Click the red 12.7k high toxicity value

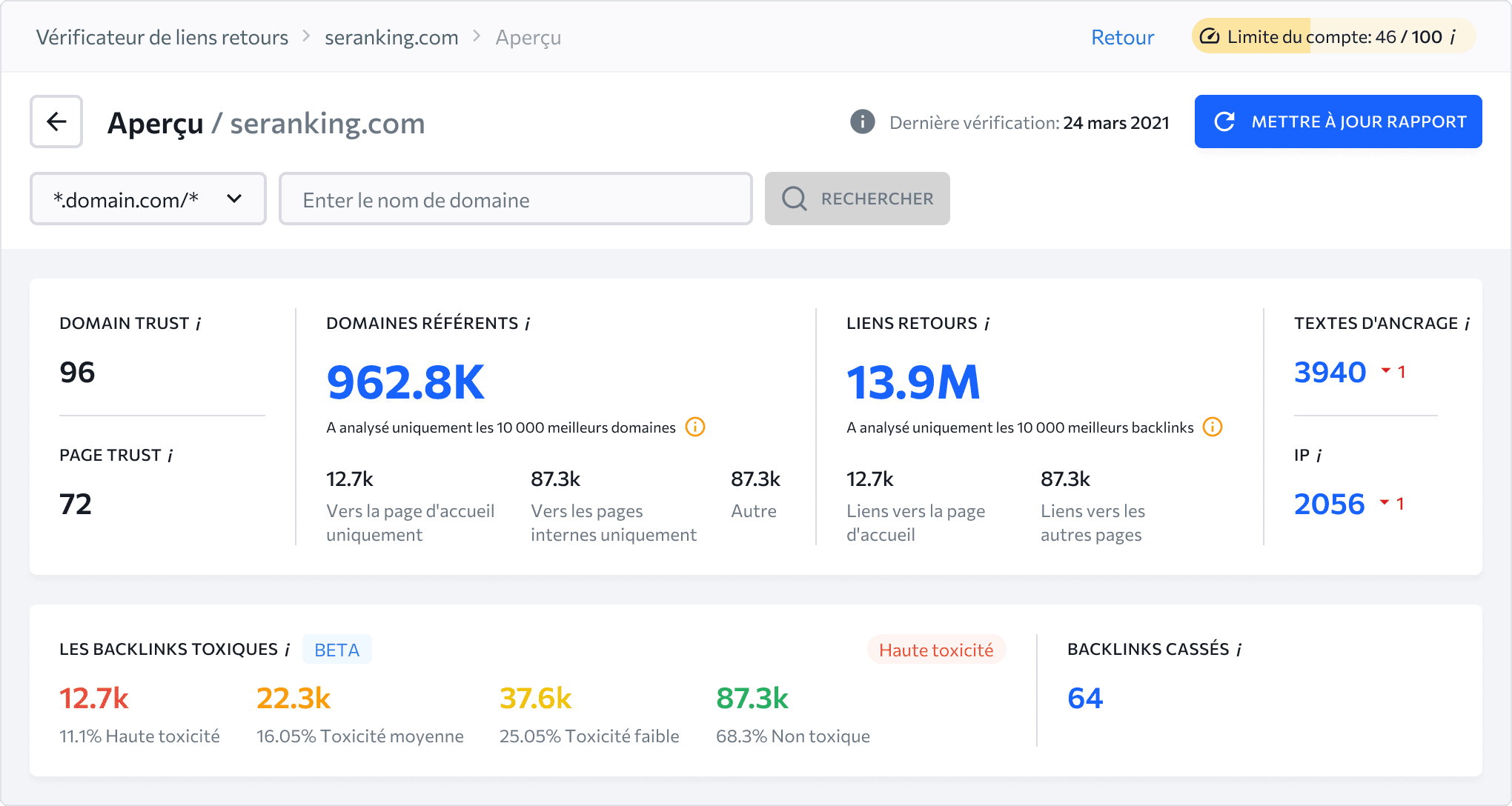pos(94,698)
